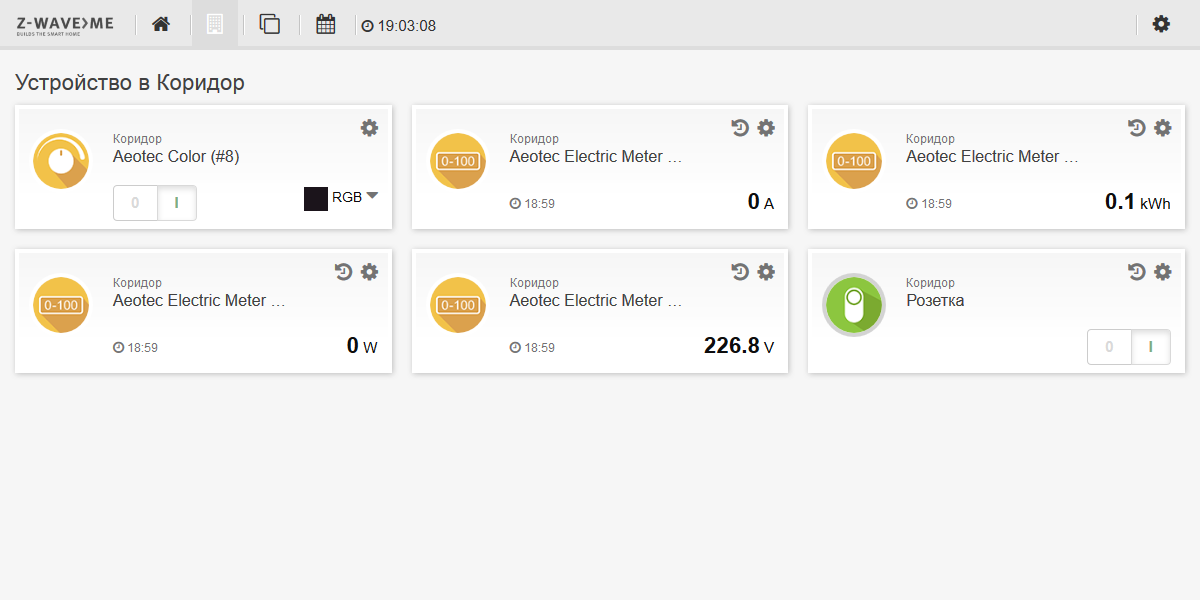Expand the RGB dropdown arrow

pyautogui.click(x=372, y=196)
